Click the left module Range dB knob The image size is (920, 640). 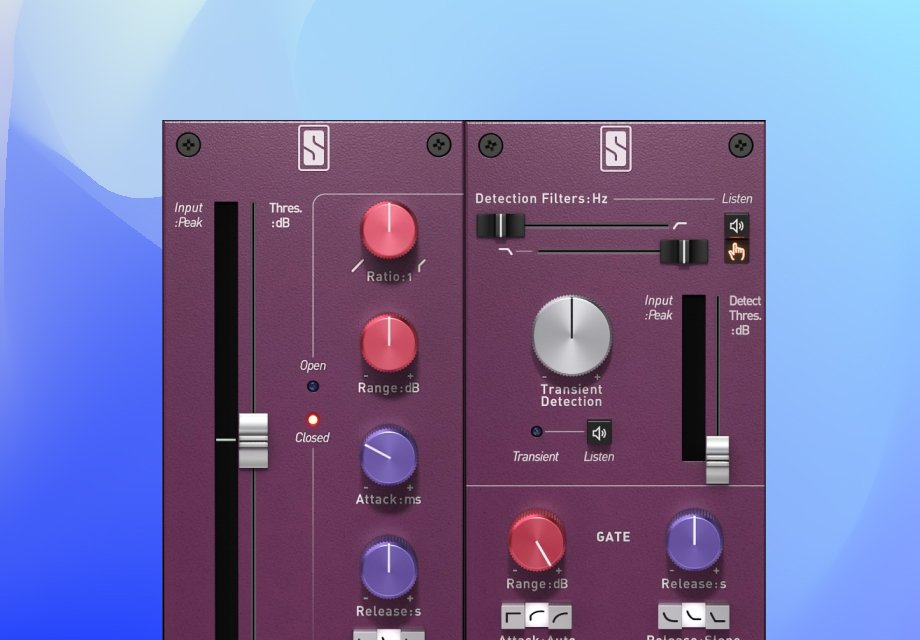(x=388, y=343)
